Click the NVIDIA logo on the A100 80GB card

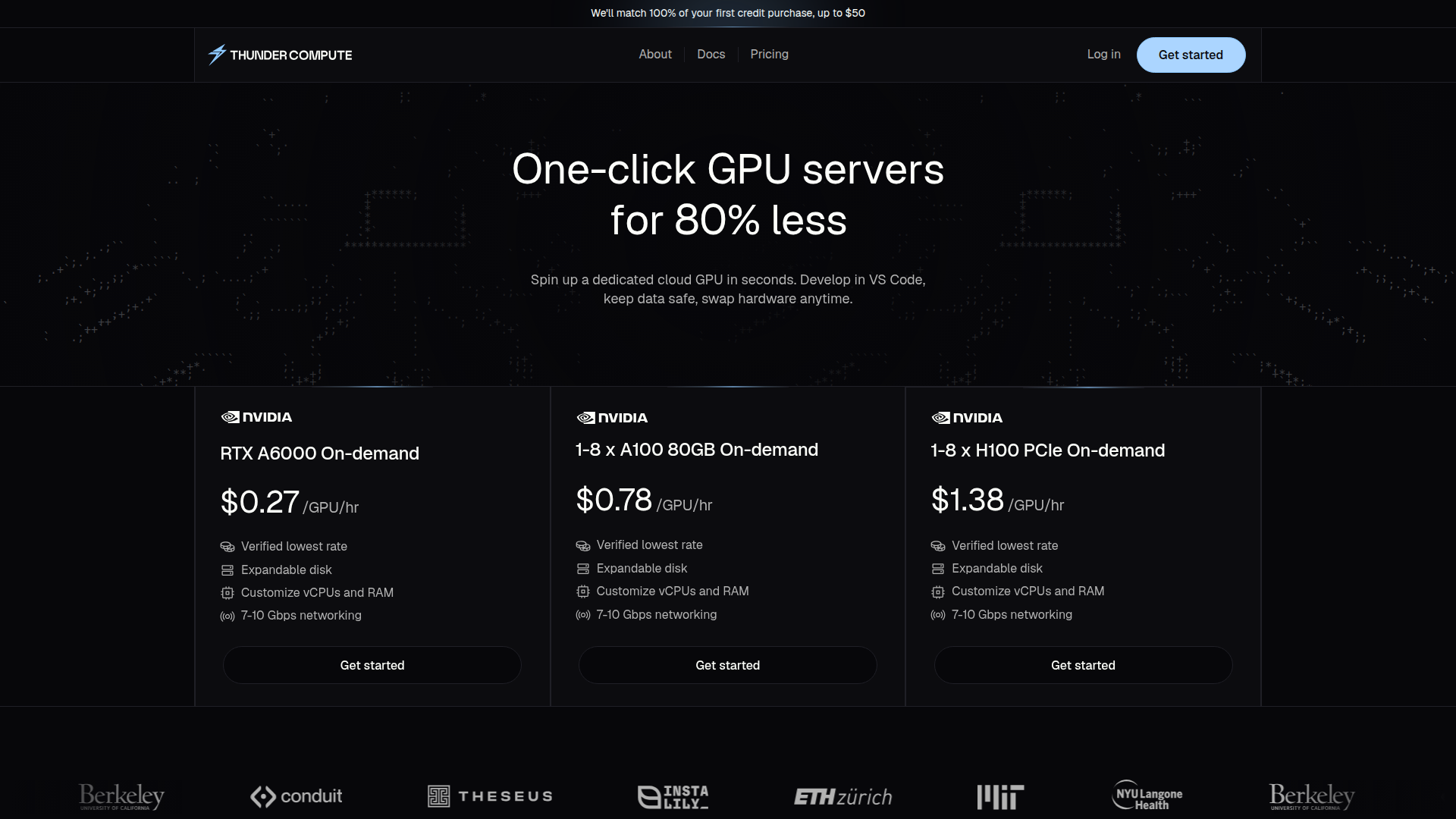pos(612,418)
